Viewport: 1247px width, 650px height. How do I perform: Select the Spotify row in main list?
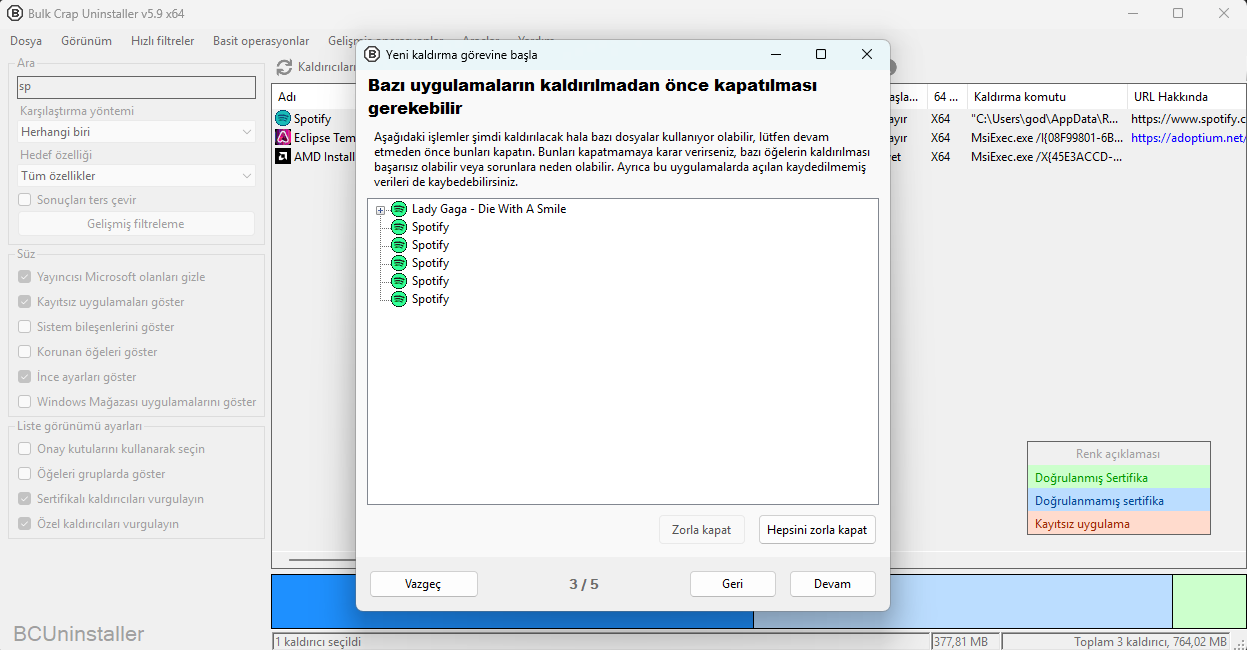312,118
